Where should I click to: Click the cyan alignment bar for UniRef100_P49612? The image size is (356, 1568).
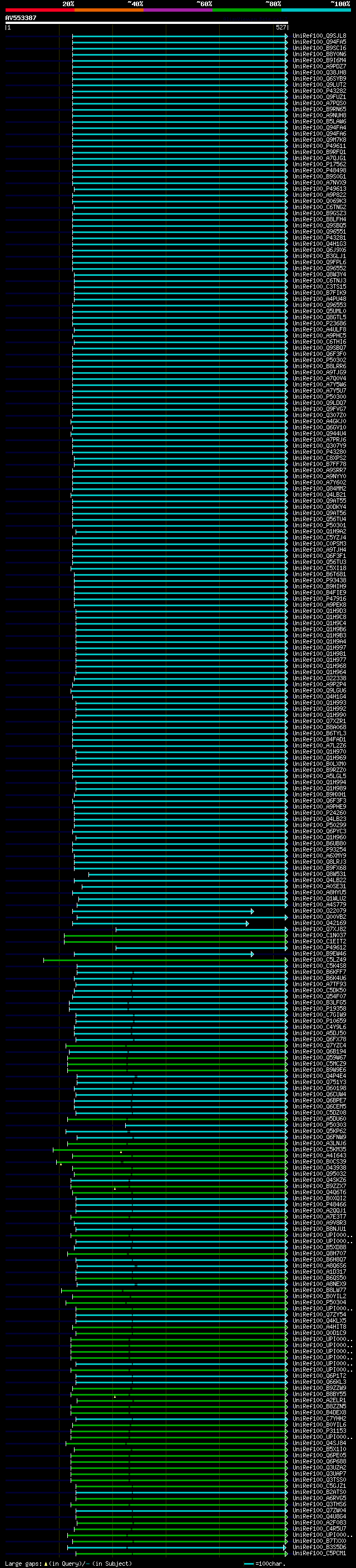pos(201,948)
